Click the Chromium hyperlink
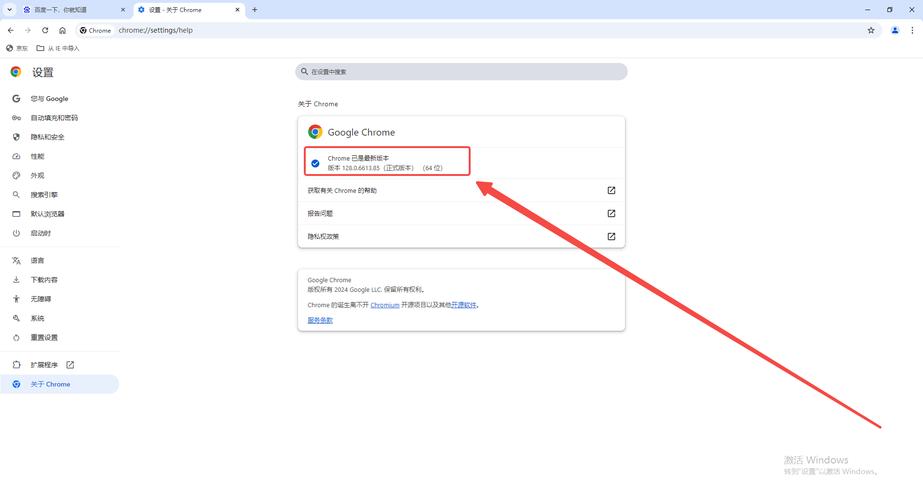This screenshot has width=923, height=500. (x=385, y=305)
